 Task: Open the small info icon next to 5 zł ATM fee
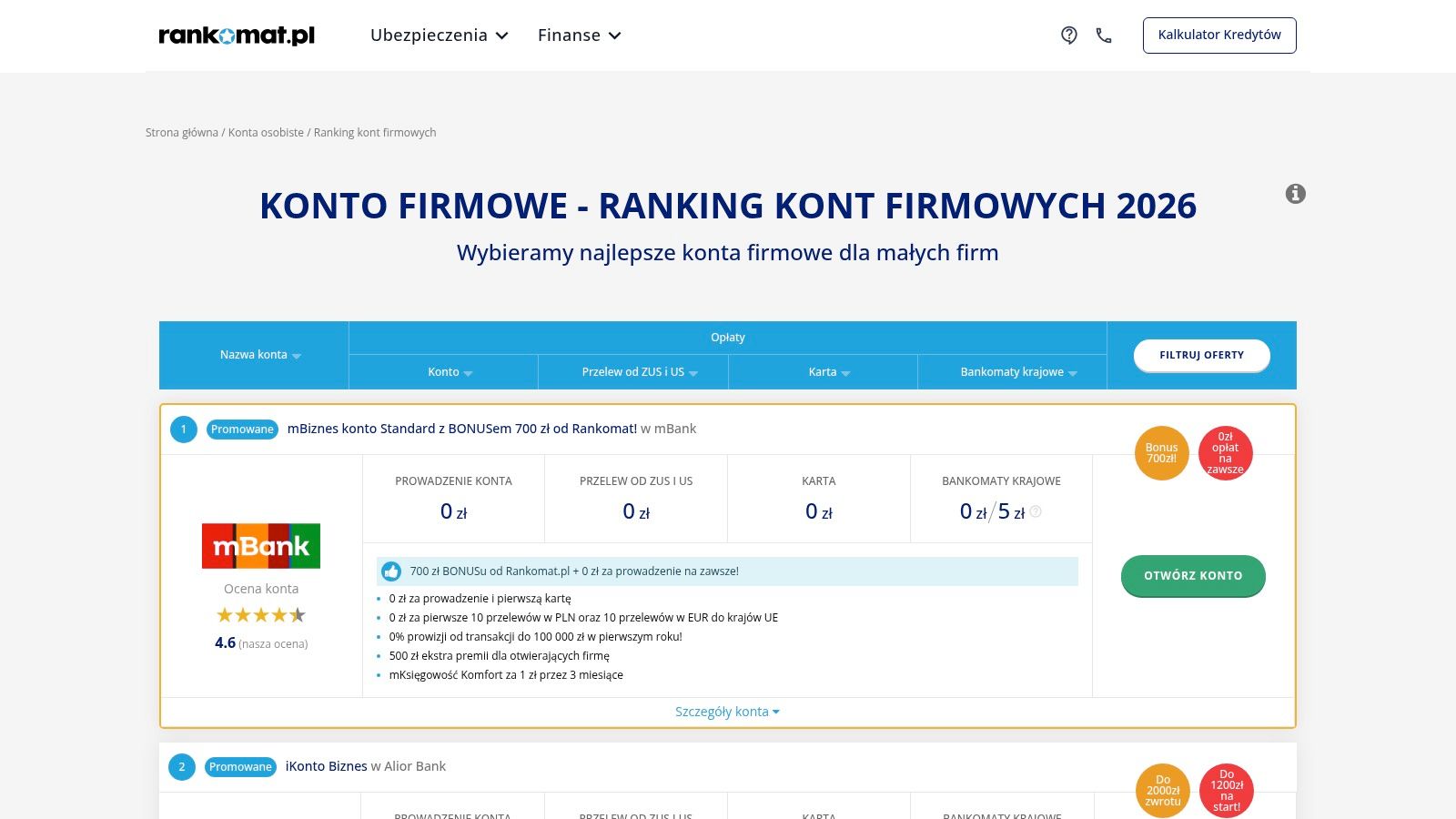1036,511
